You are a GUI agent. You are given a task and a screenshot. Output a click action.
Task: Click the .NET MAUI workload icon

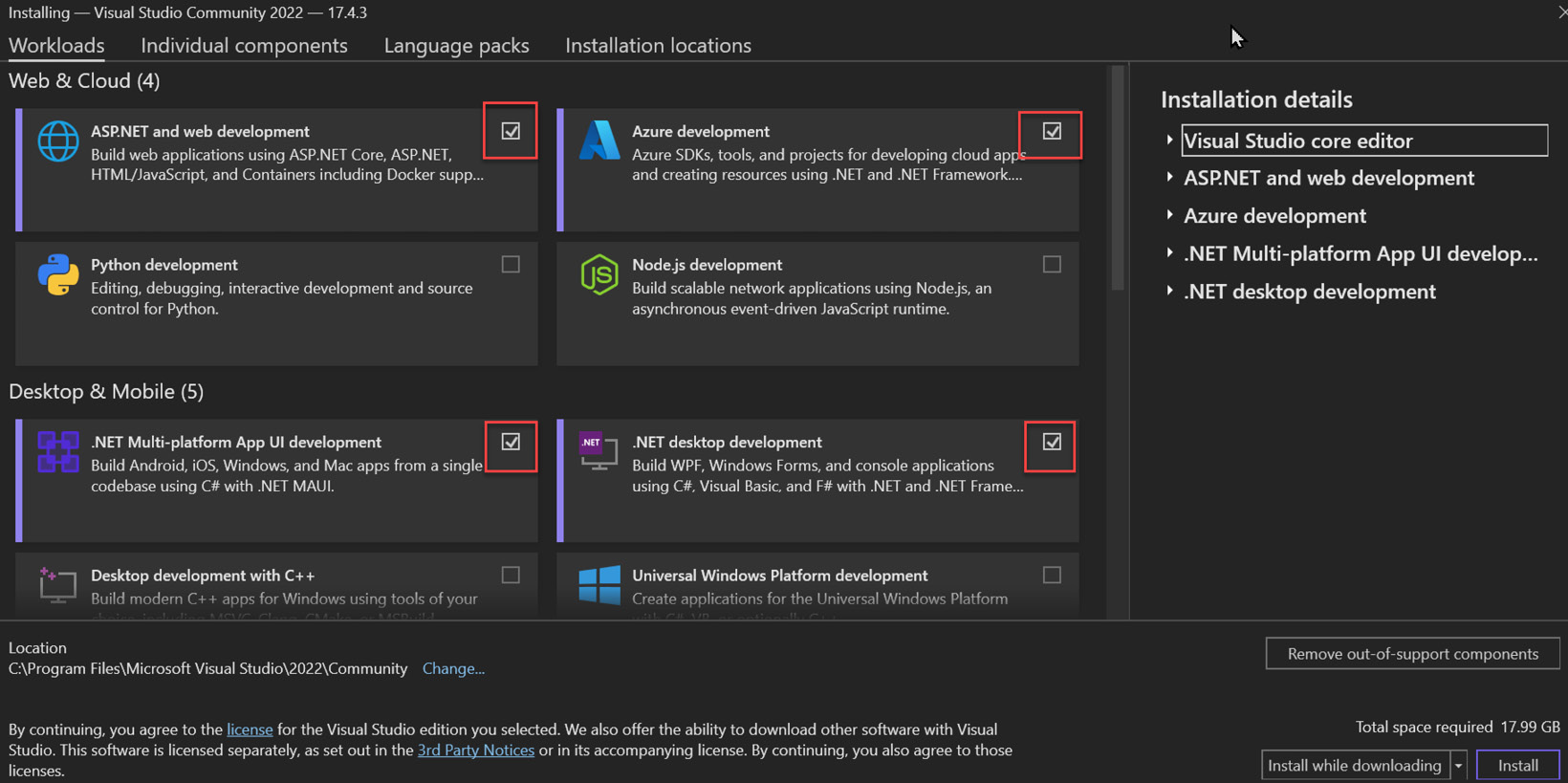tap(58, 452)
